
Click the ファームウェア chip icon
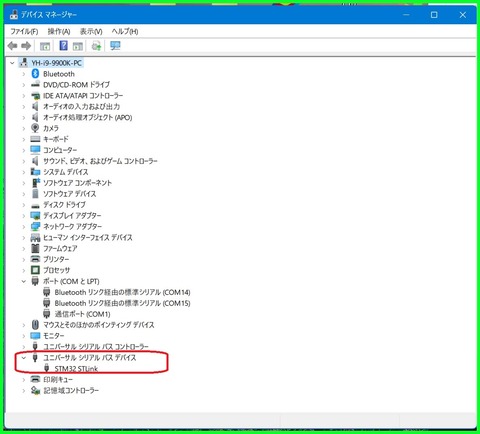point(35,248)
